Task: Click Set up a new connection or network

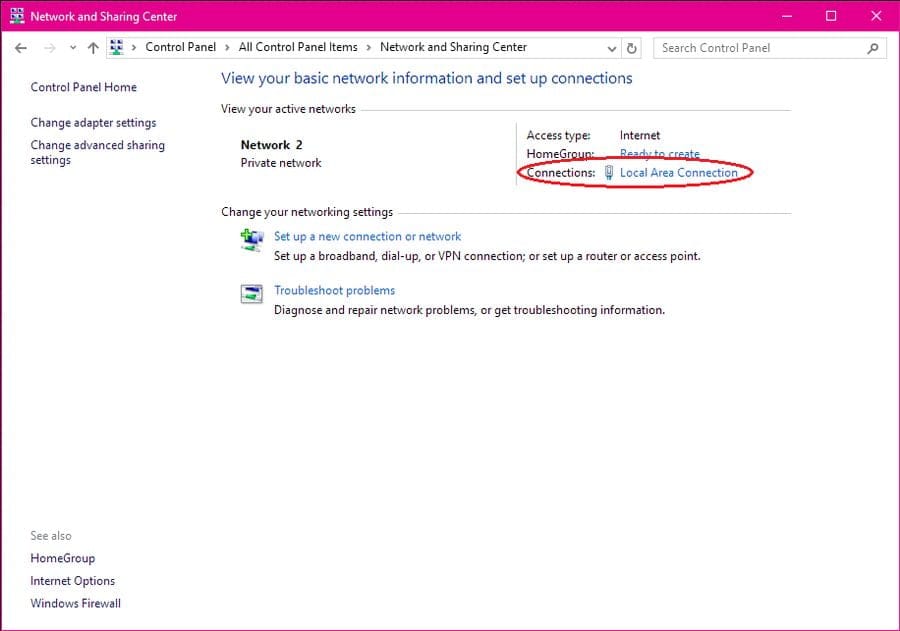Action: pos(367,237)
